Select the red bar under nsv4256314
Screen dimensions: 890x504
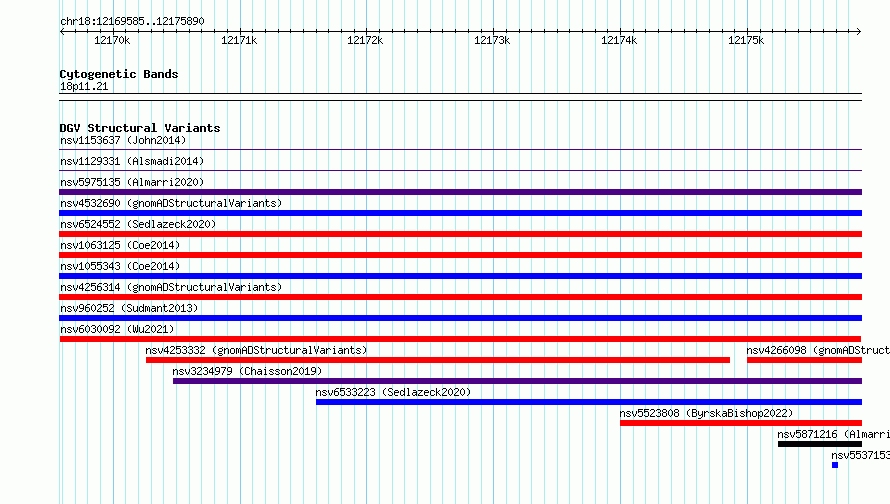click(460, 297)
